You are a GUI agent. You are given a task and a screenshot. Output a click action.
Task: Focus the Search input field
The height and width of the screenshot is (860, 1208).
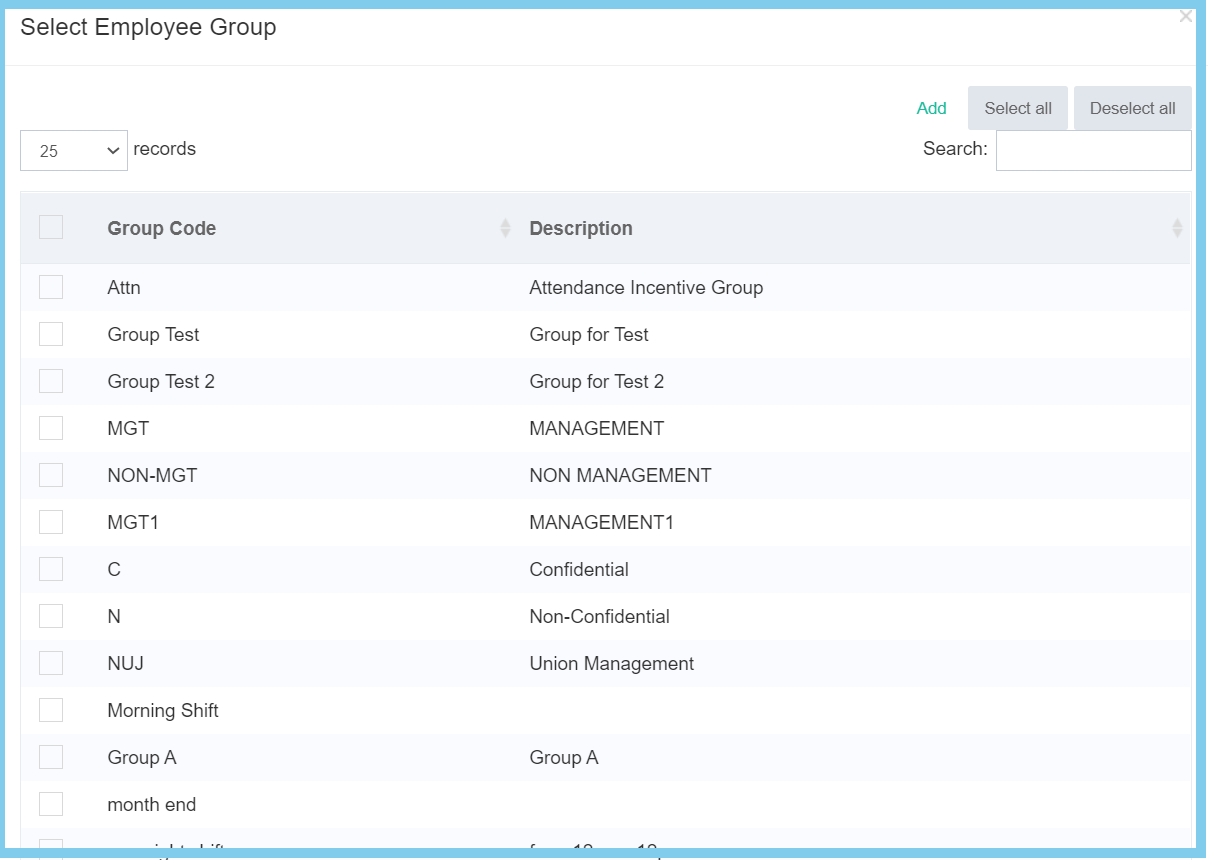(1093, 150)
